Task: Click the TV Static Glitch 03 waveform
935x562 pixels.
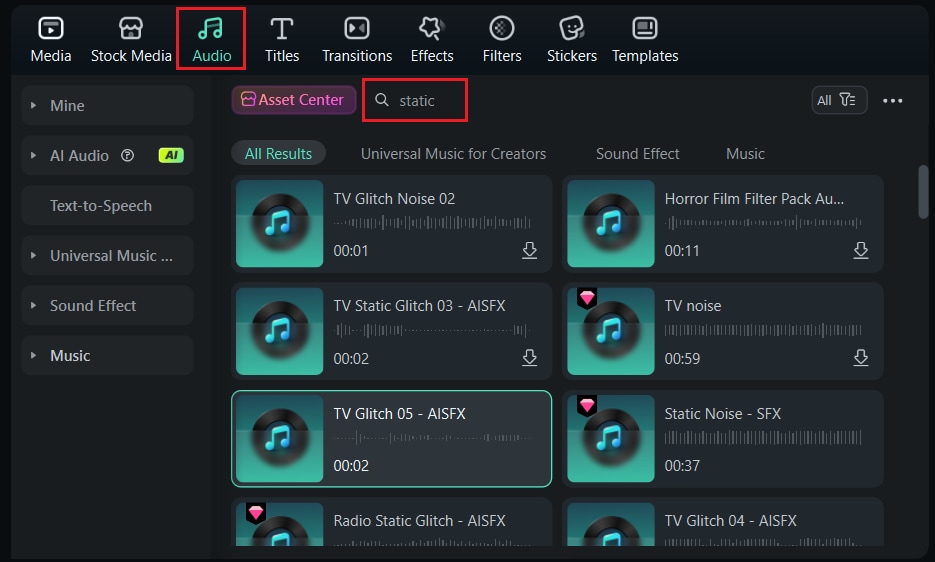Action: [x=432, y=330]
